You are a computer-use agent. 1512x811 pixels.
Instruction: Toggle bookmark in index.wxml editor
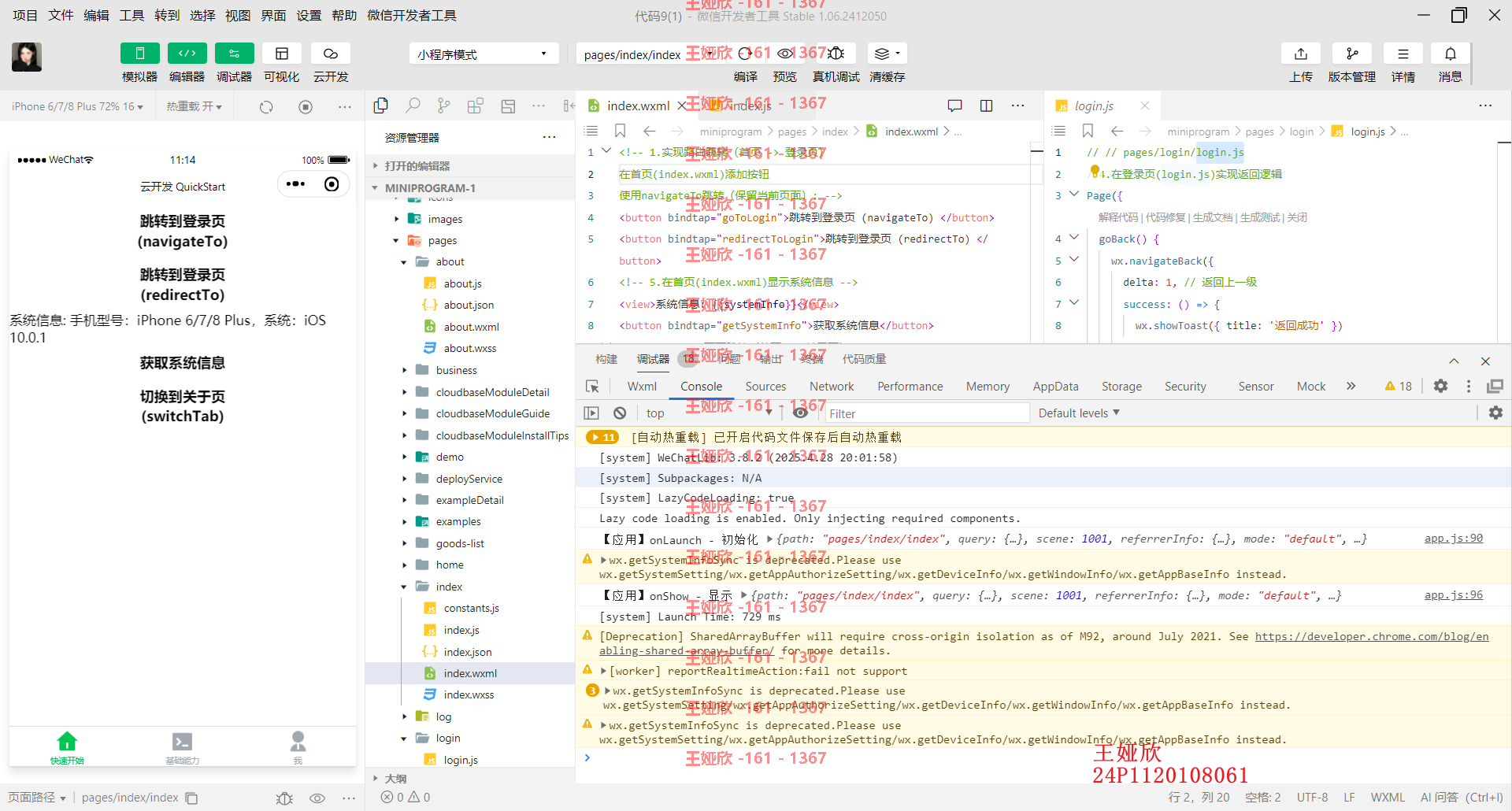click(621, 131)
